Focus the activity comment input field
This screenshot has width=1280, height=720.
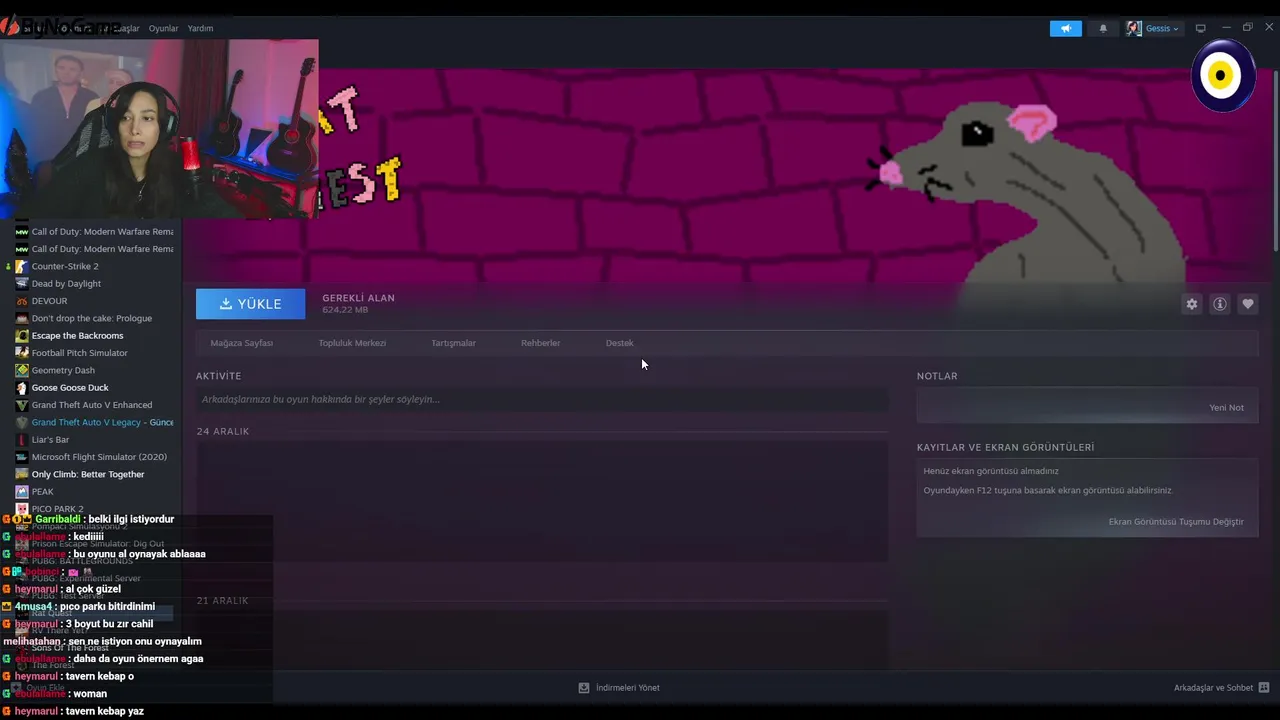541,399
